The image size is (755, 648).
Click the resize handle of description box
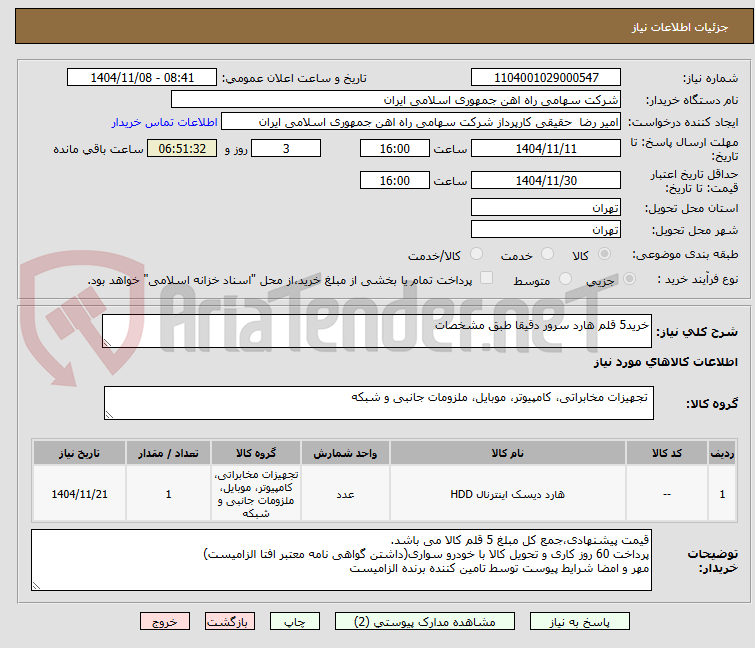pyautogui.click(x=107, y=342)
